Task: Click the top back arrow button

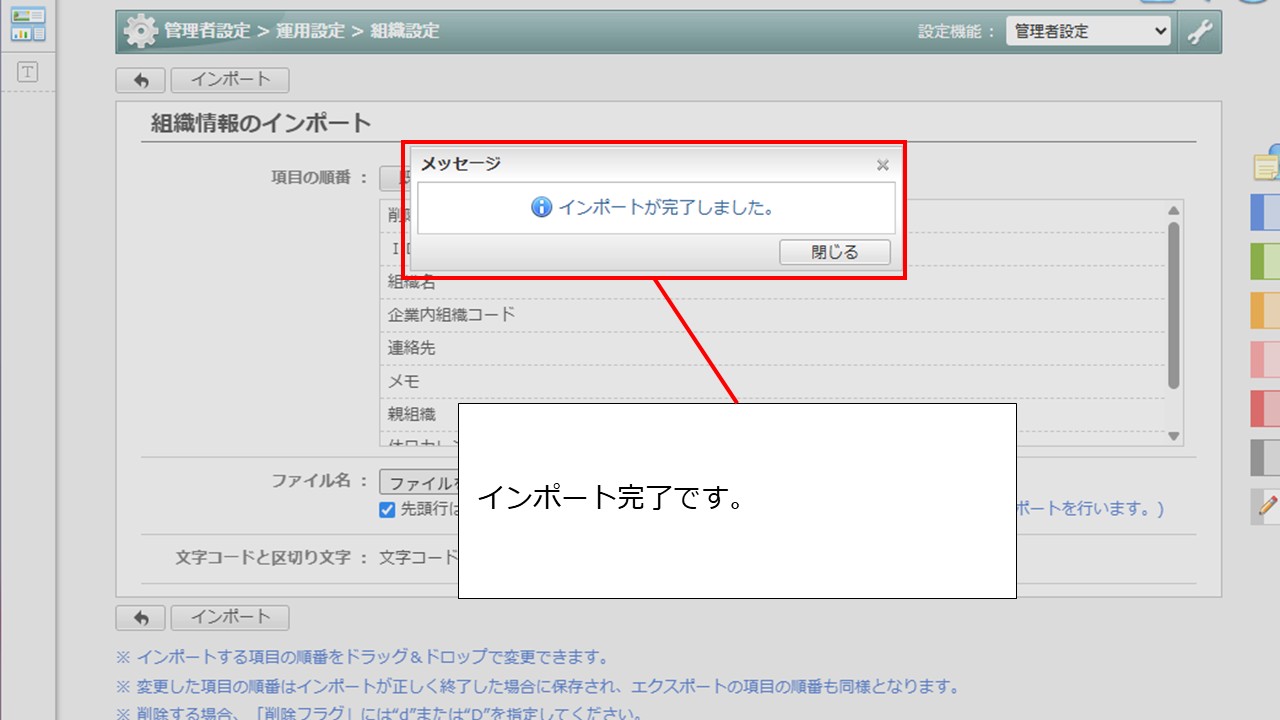Action: point(141,81)
